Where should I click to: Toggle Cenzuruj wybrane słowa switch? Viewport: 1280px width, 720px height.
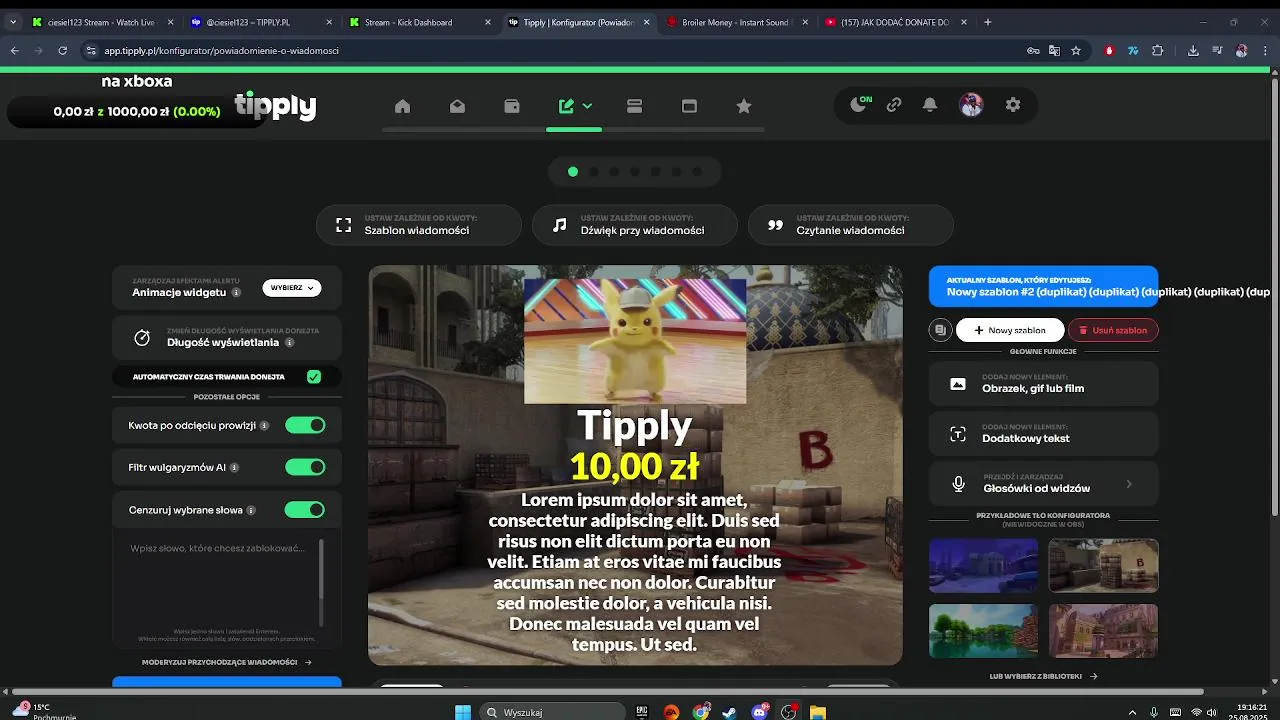pyautogui.click(x=305, y=510)
